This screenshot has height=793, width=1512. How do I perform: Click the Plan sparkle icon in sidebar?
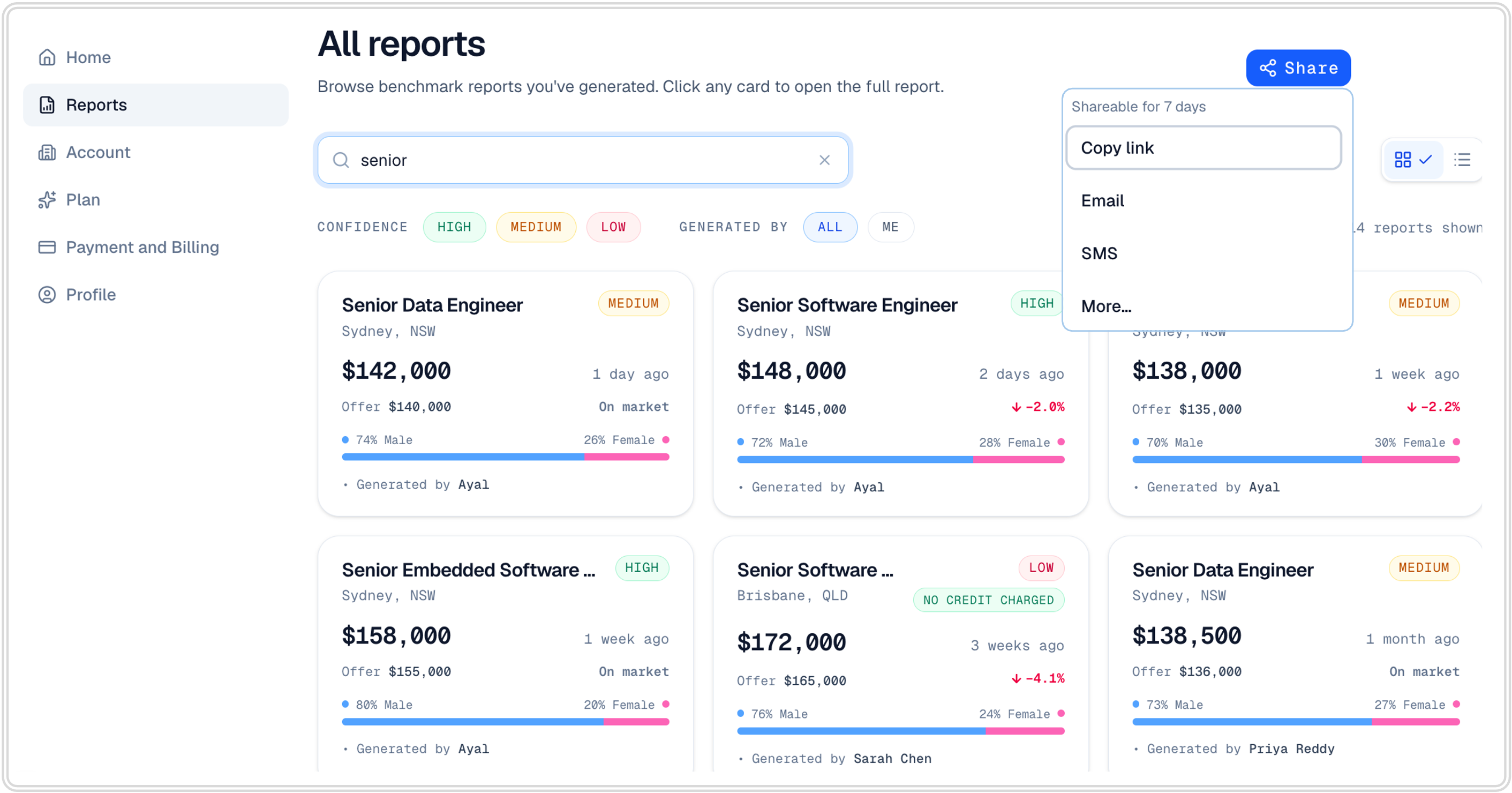click(47, 200)
